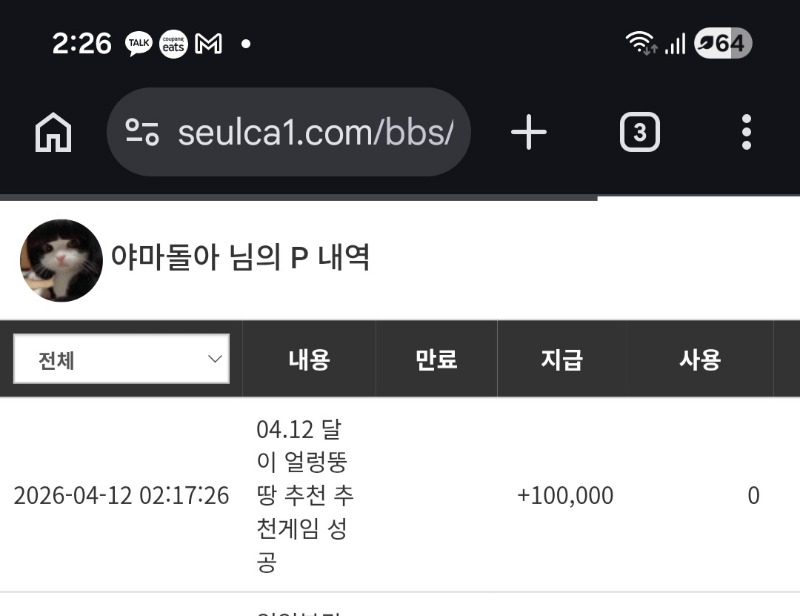The height and width of the screenshot is (616, 800).
Task: Expand the 전체 filter dropdown
Action: pyautogui.click(x=121, y=359)
